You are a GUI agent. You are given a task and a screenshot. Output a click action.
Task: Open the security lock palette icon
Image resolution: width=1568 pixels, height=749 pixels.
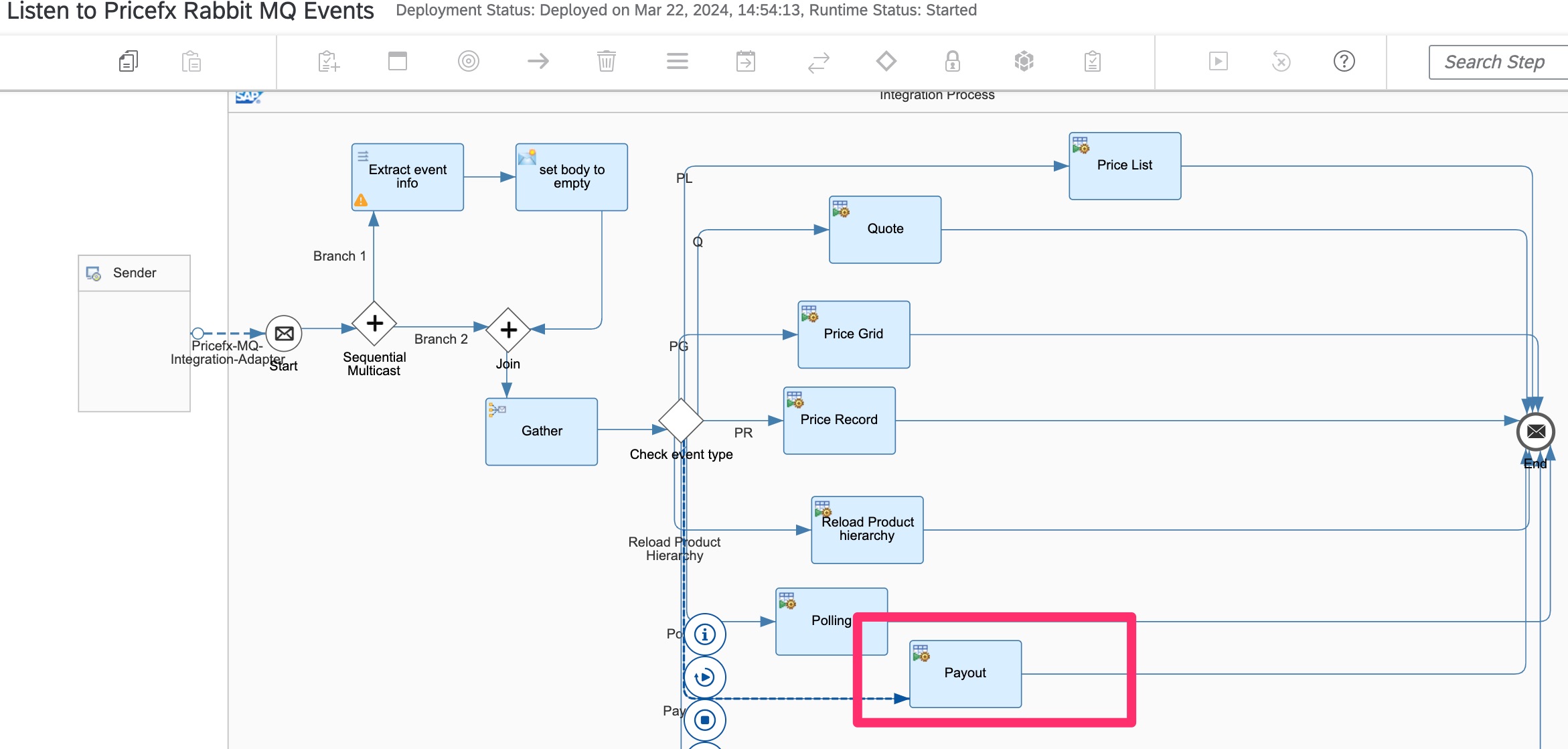click(x=952, y=62)
